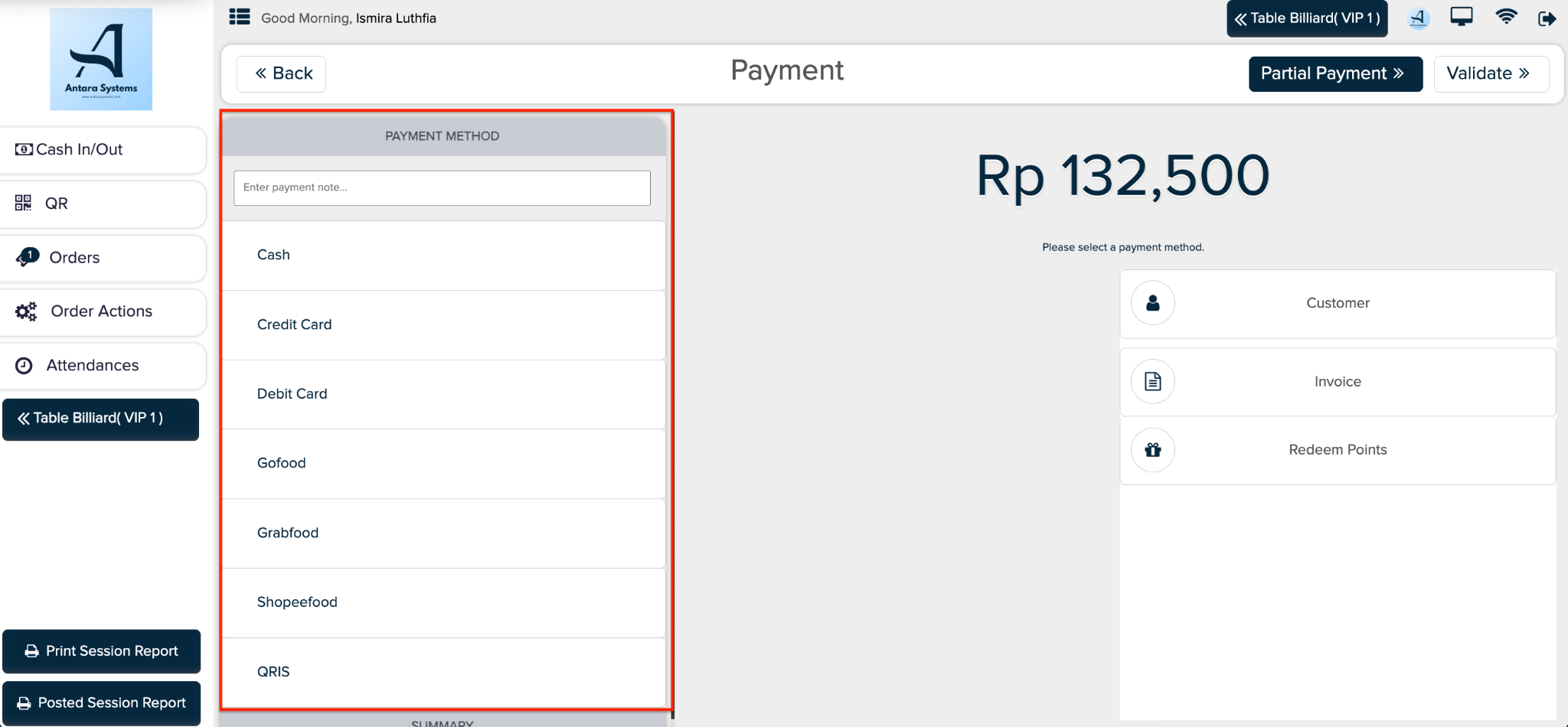Viewport: 1568px width, 727px height.
Task: Select QRIS payment method
Action: (x=443, y=672)
